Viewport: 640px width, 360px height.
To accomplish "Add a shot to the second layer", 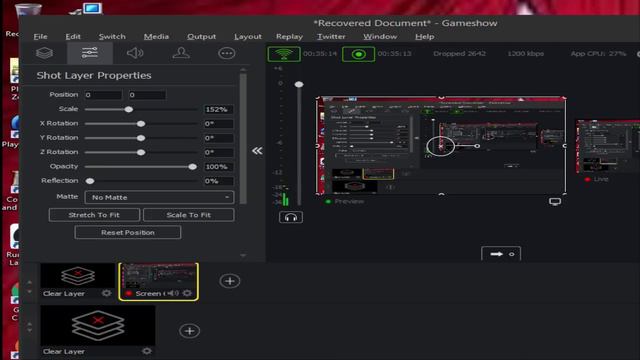I will point(189,331).
